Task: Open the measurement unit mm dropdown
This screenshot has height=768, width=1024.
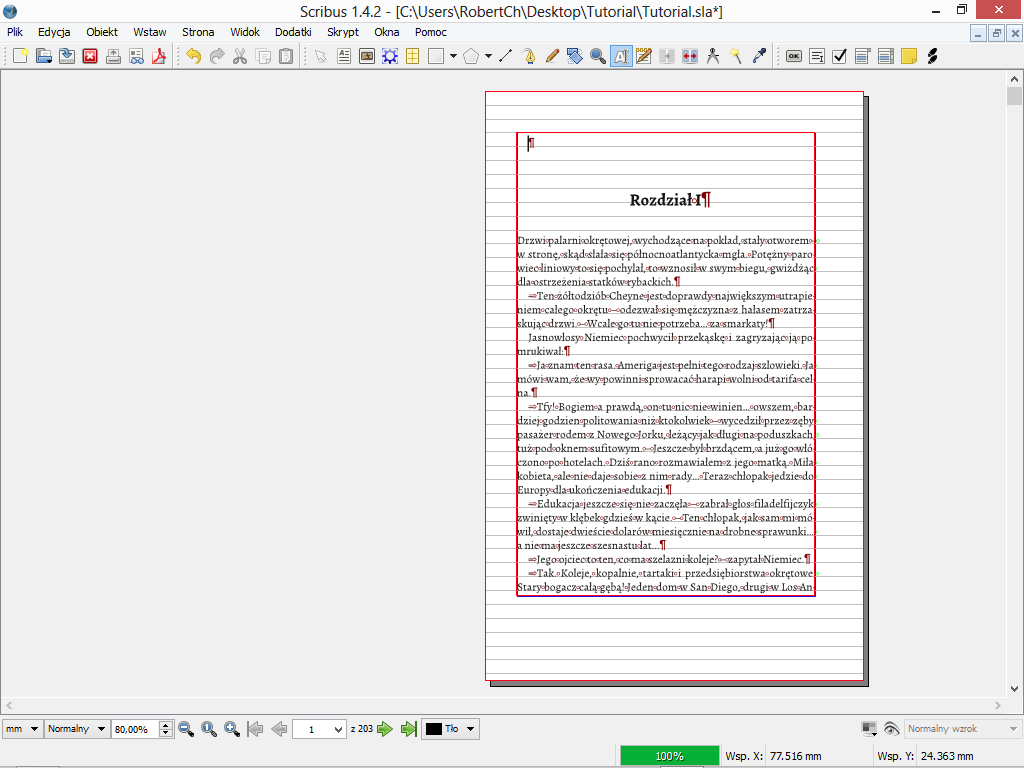Action: coord(22,729)
